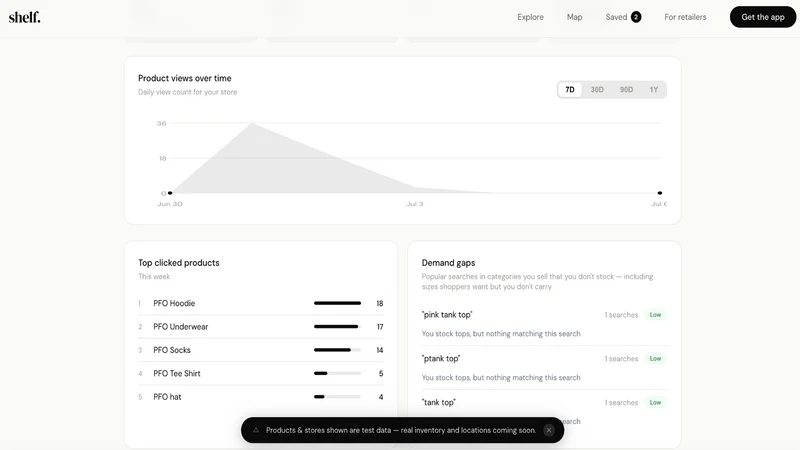Screen dimensions: 800x450
Task: Select PFO Underwear product row
Action: 260,327
